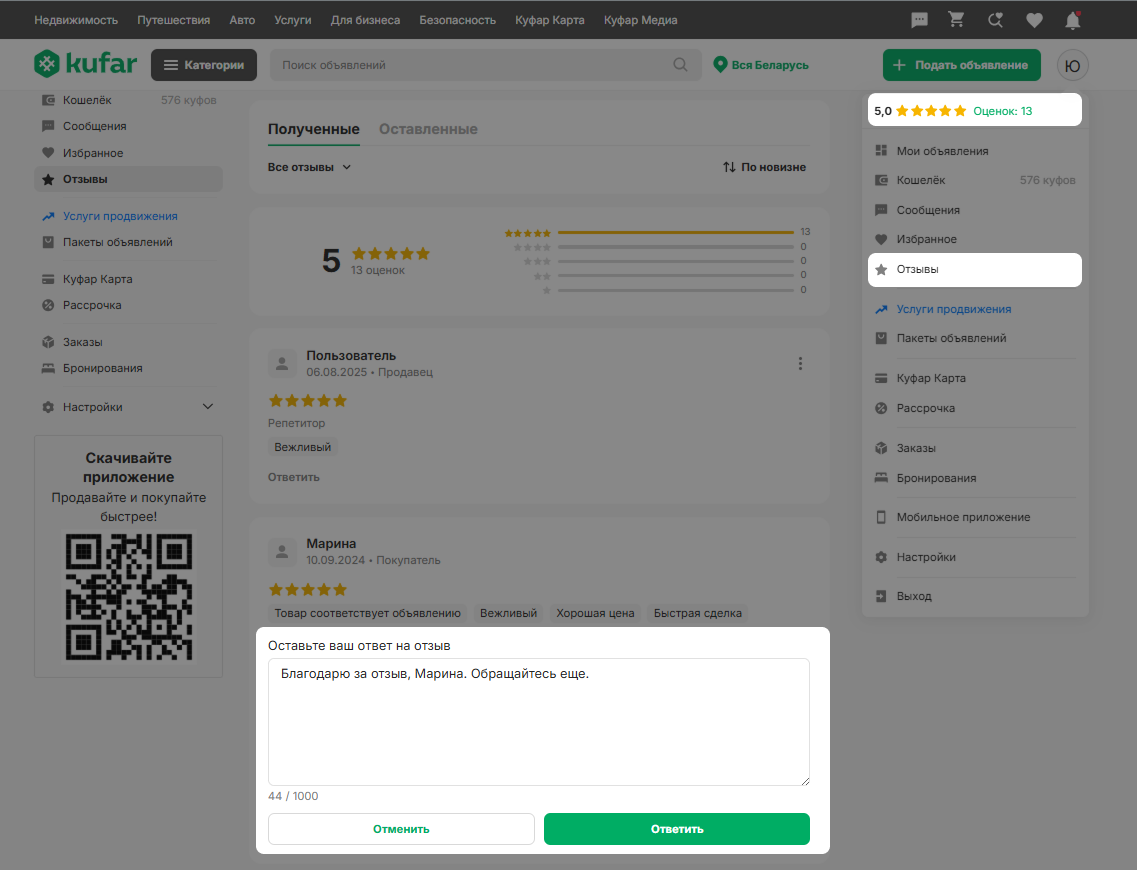Image resolution: width=1137 pixels, height=870 pixels.
Task: Open the messages chat icon in top bar
Action: 919,20
